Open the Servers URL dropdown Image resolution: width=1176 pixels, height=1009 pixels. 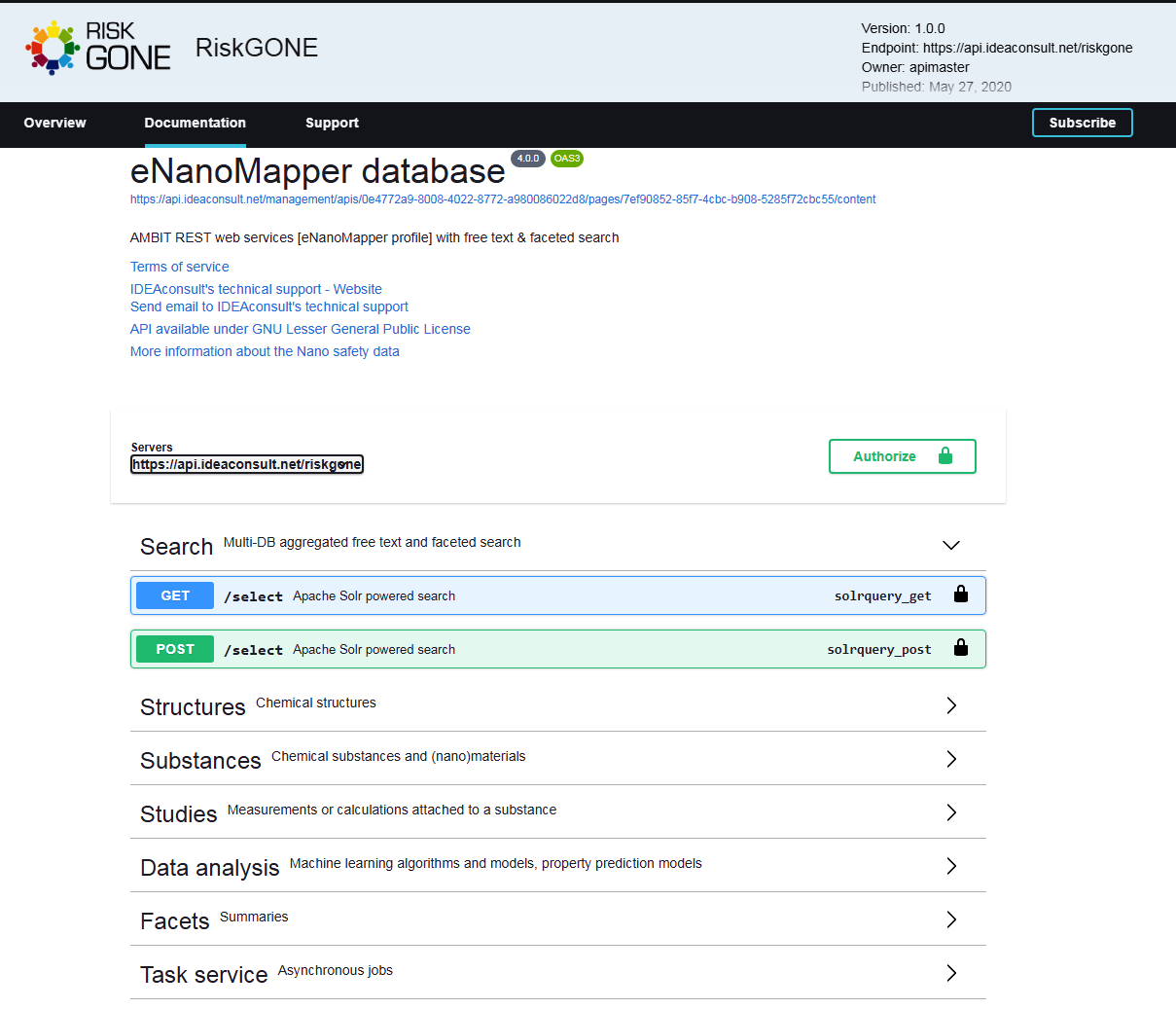tap(246, 464)
